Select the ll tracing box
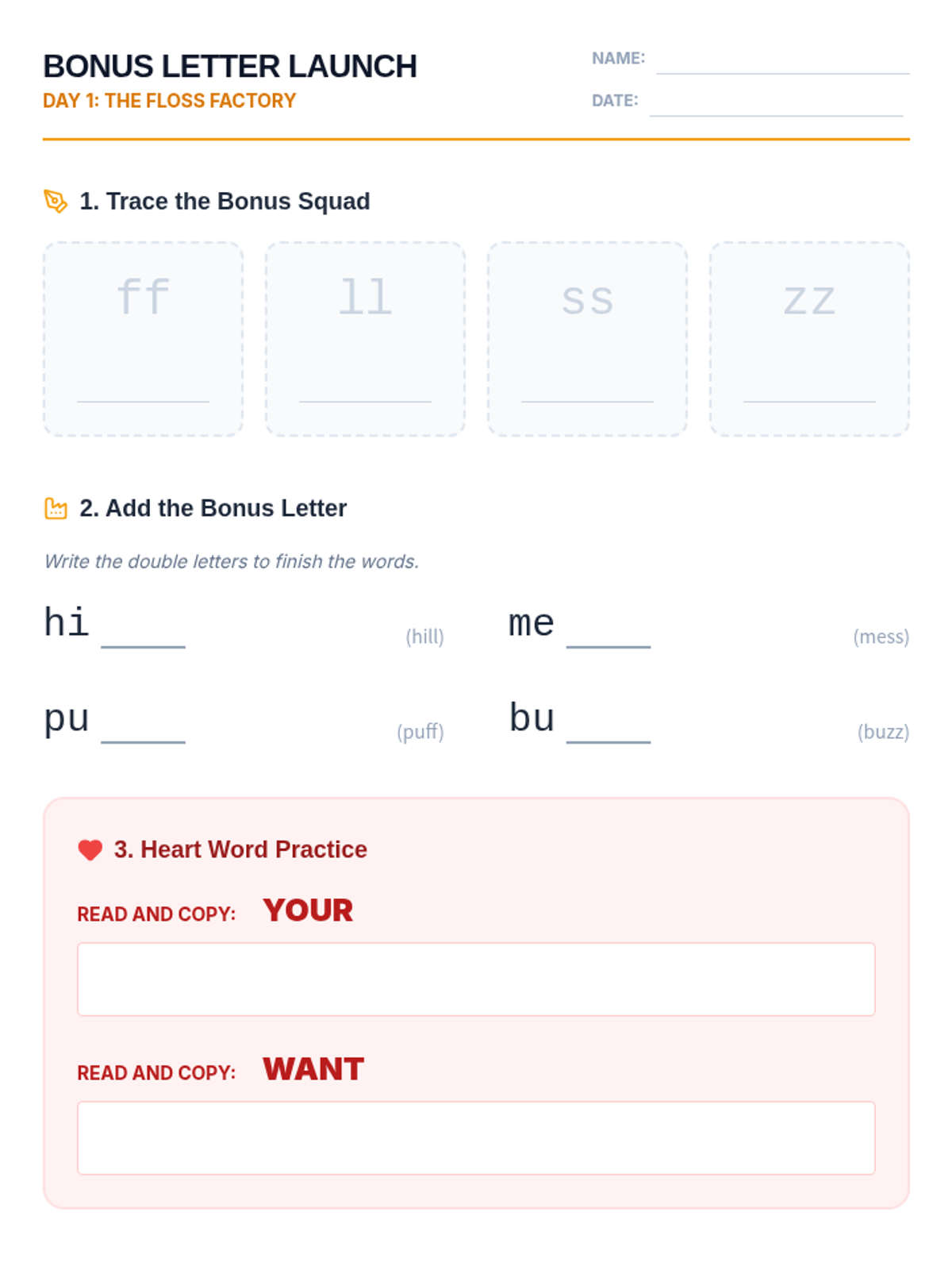 pyautogui.click(x=365, y=339)
